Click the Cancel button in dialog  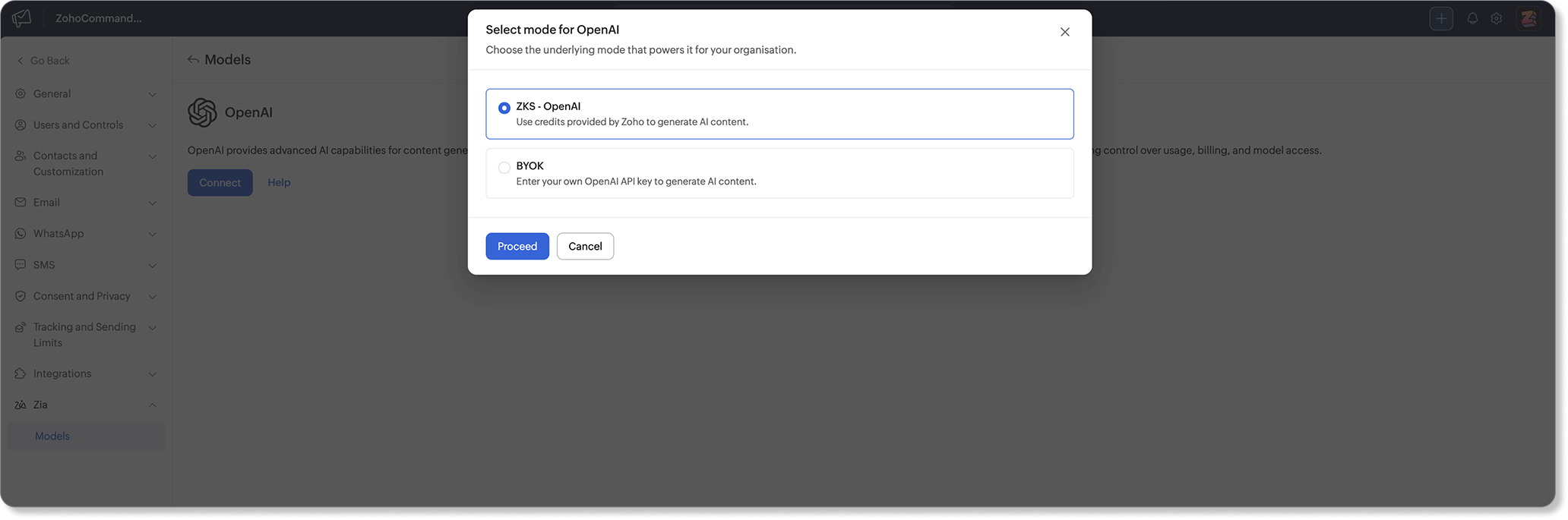tap(585, 247)
